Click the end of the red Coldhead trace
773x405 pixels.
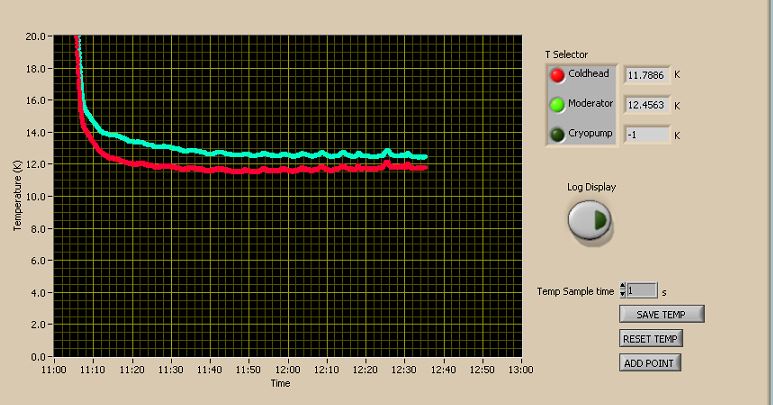pos(425,168)
